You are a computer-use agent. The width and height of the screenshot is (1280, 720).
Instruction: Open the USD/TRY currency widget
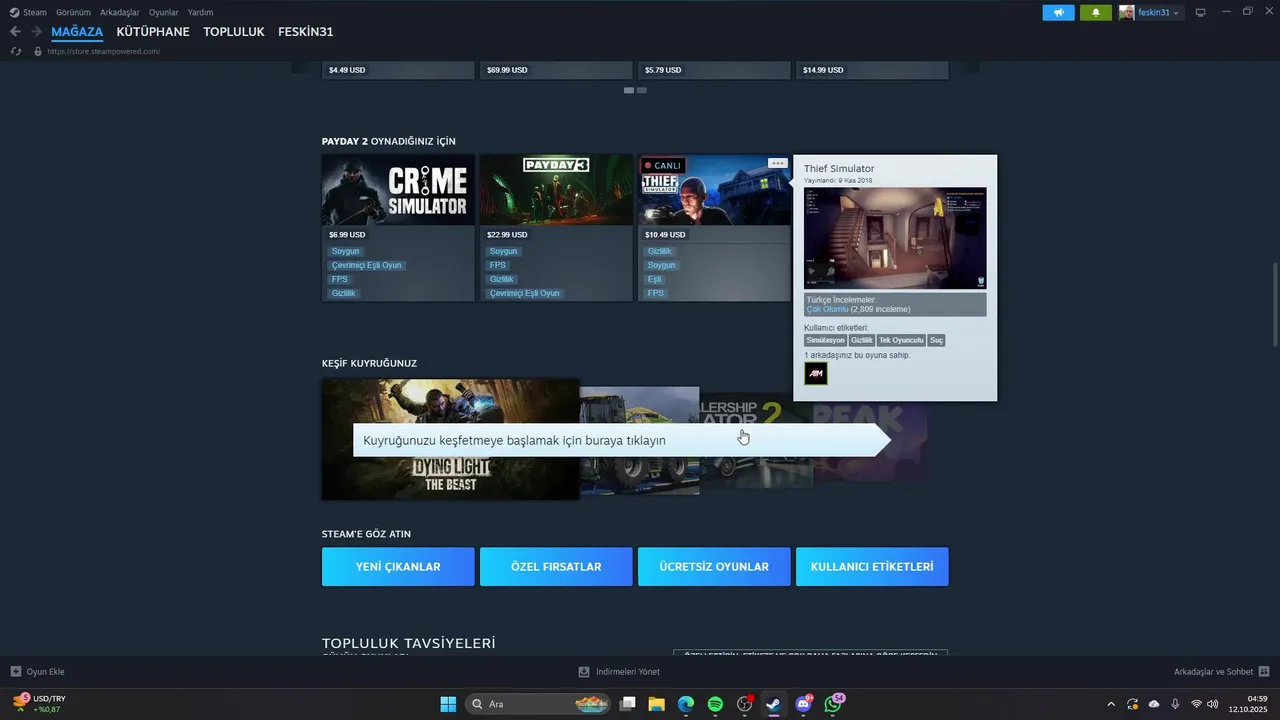[x=40, y=704]
